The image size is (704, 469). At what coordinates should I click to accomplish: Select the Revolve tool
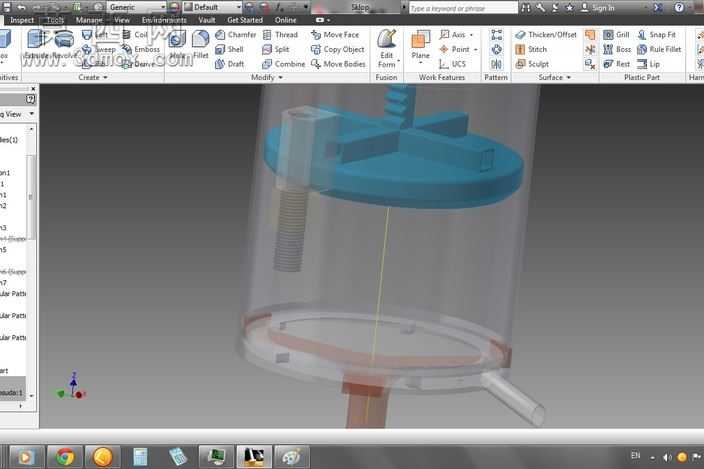click(x=64, y=44)
